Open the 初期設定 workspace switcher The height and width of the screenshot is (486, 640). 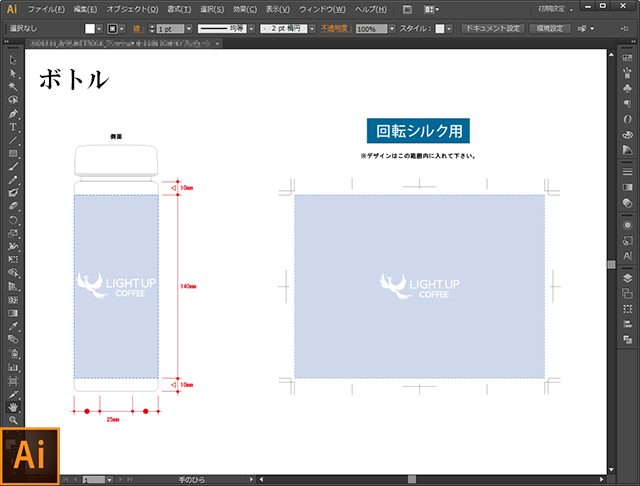[x=555, y=9]
